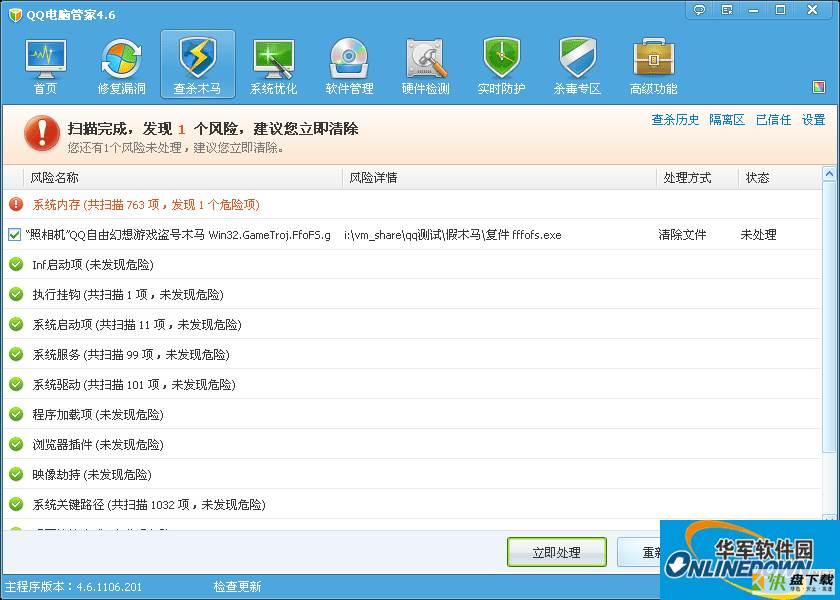Select the Inf启动项 (未发现危险) row text
The width and height of the screenshot is (840, 600).
click(93, 265)
